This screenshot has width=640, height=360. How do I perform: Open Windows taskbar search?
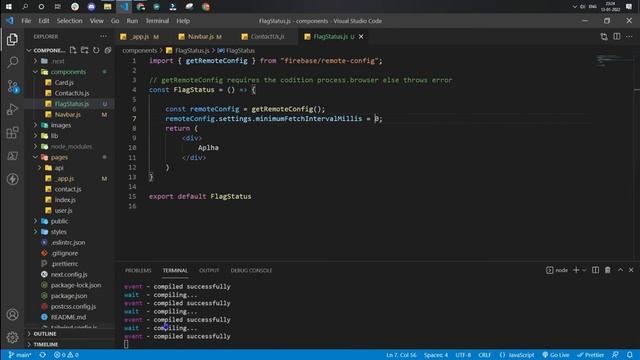pos(25,7)
